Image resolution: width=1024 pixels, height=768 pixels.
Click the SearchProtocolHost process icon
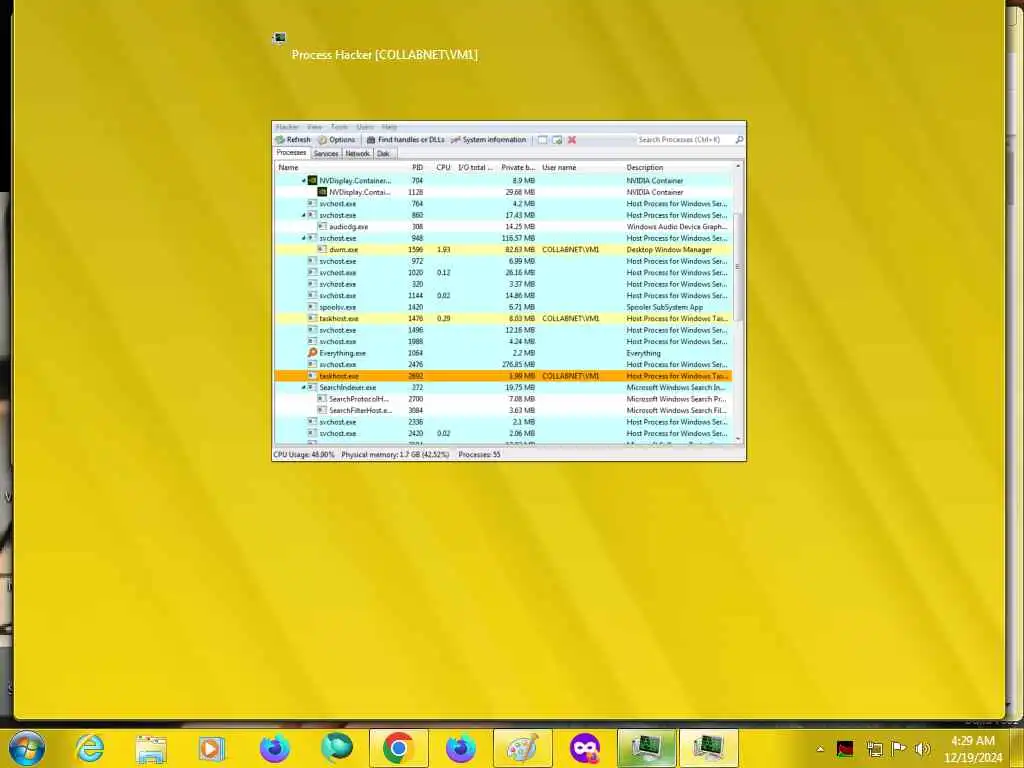tap(322, 398)
